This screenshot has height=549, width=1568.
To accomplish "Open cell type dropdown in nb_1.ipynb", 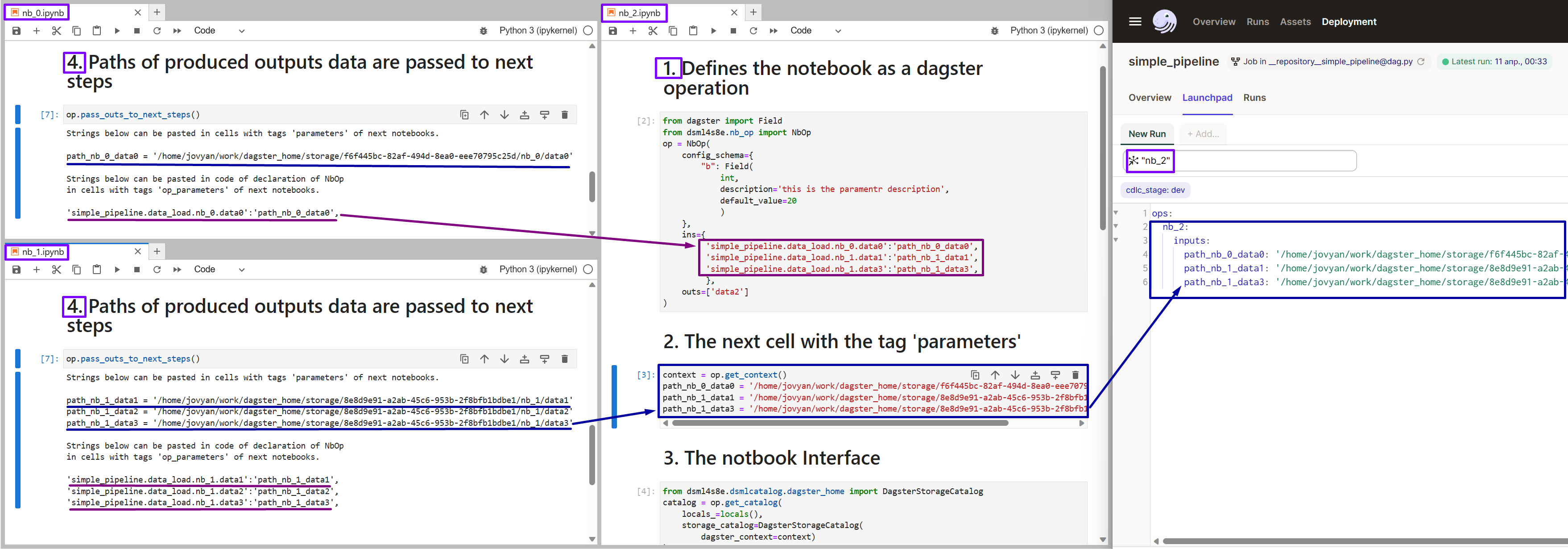I will (219, 269).
